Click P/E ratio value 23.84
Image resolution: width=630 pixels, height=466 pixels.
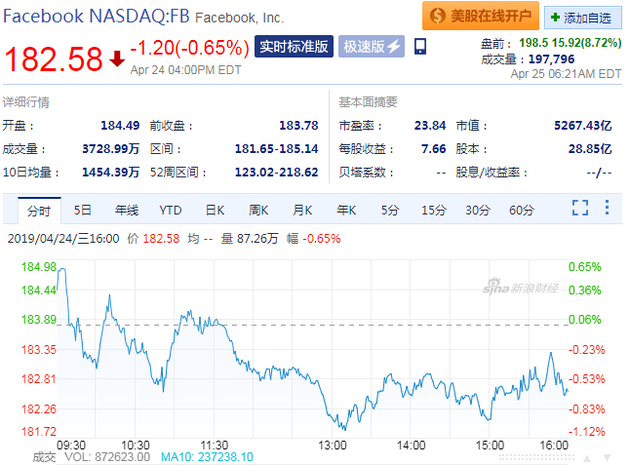pos(430,126)
